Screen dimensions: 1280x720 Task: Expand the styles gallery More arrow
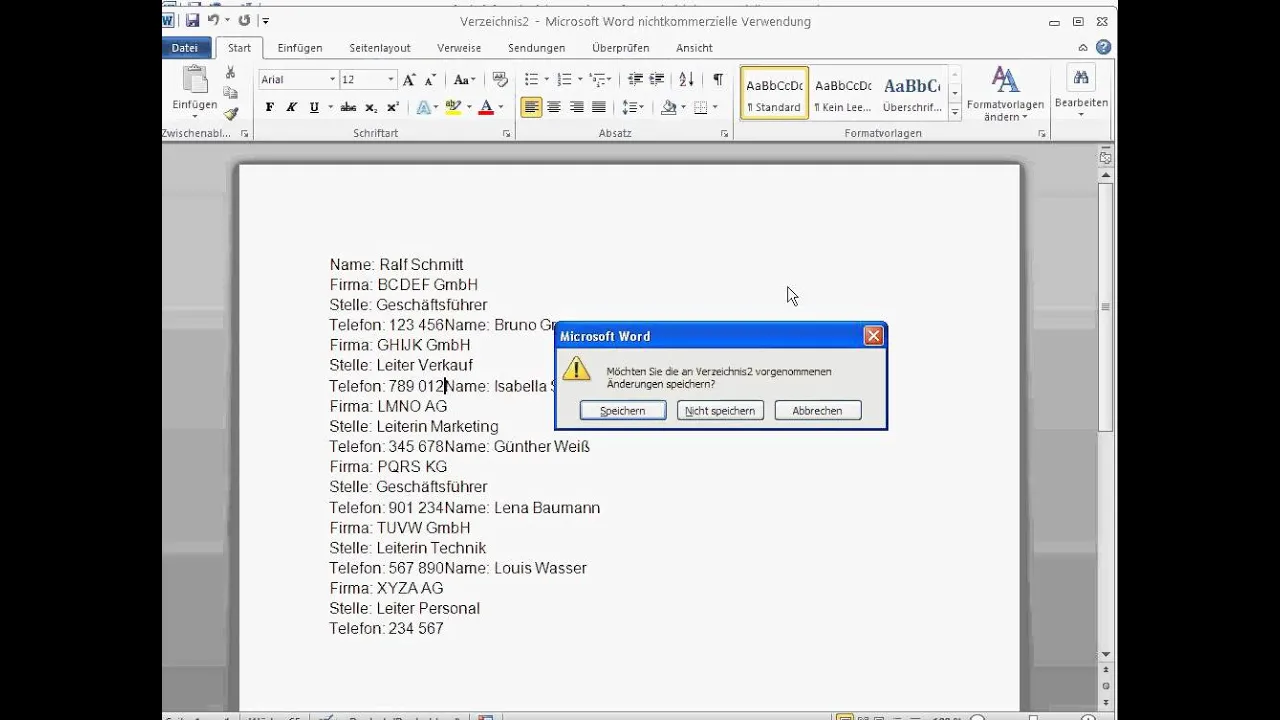tap(955, 112)
